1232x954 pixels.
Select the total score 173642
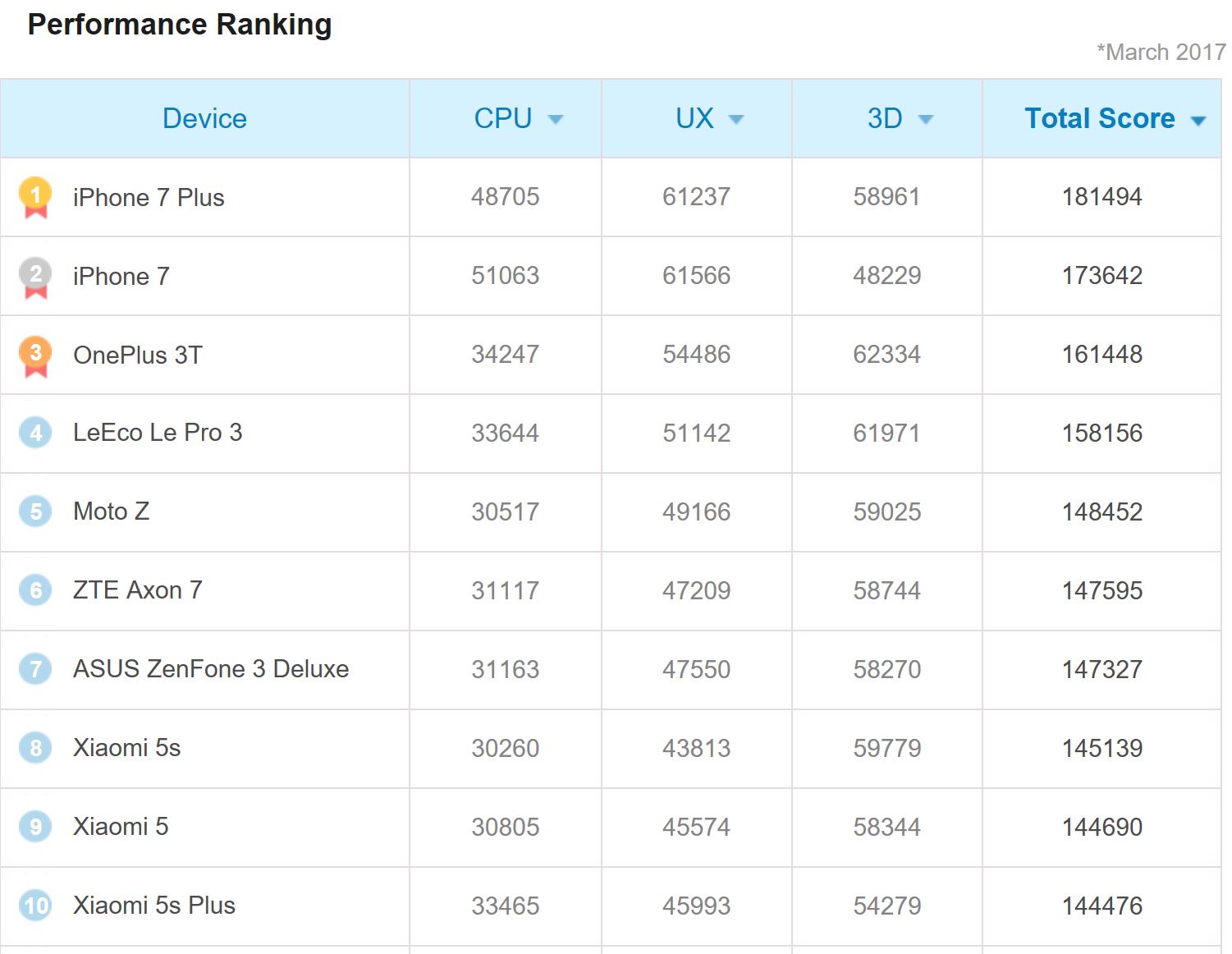coord(1102,276)
